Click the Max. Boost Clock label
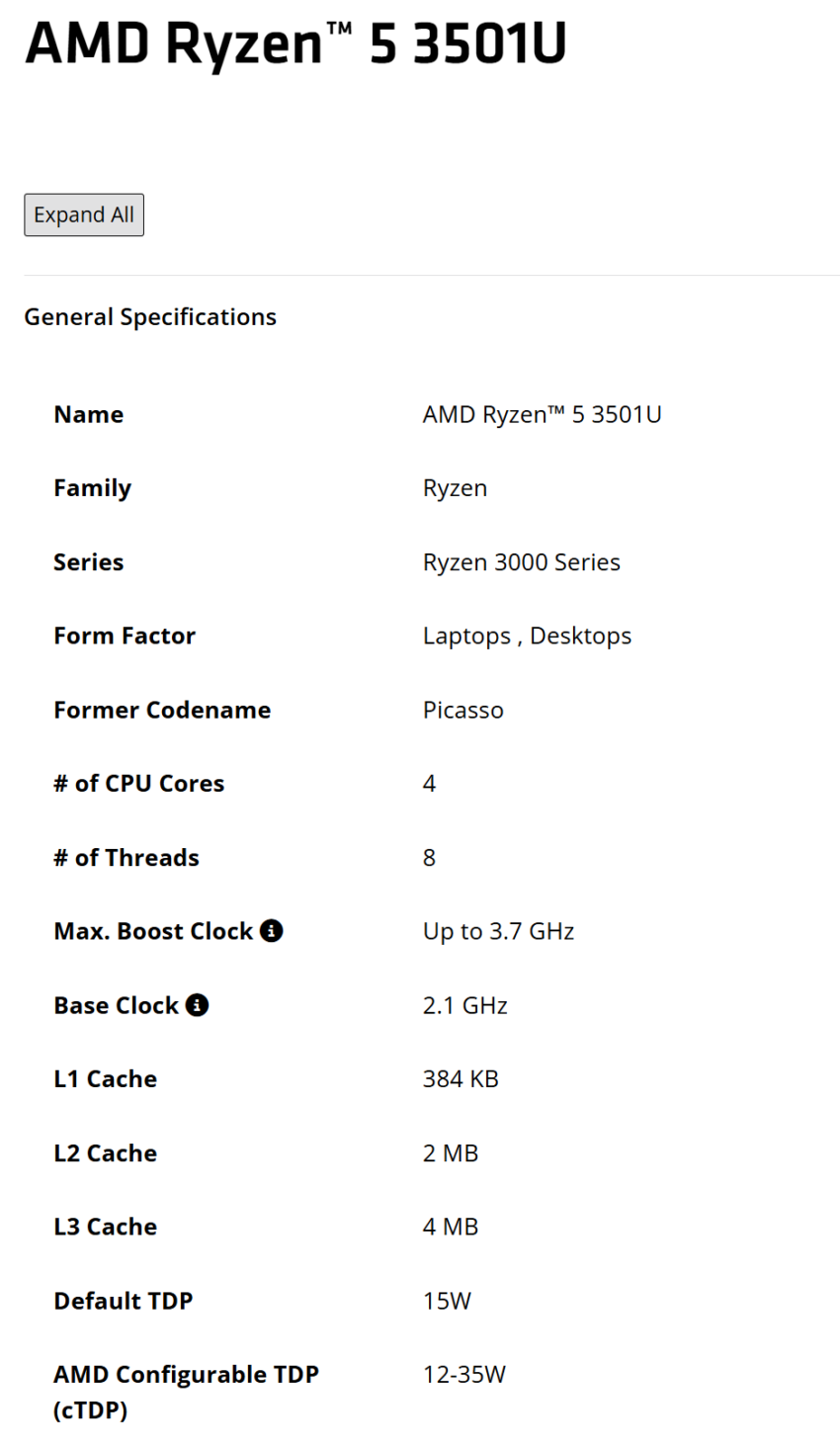This screenshot has width=840, height=1449. point(153,931)
